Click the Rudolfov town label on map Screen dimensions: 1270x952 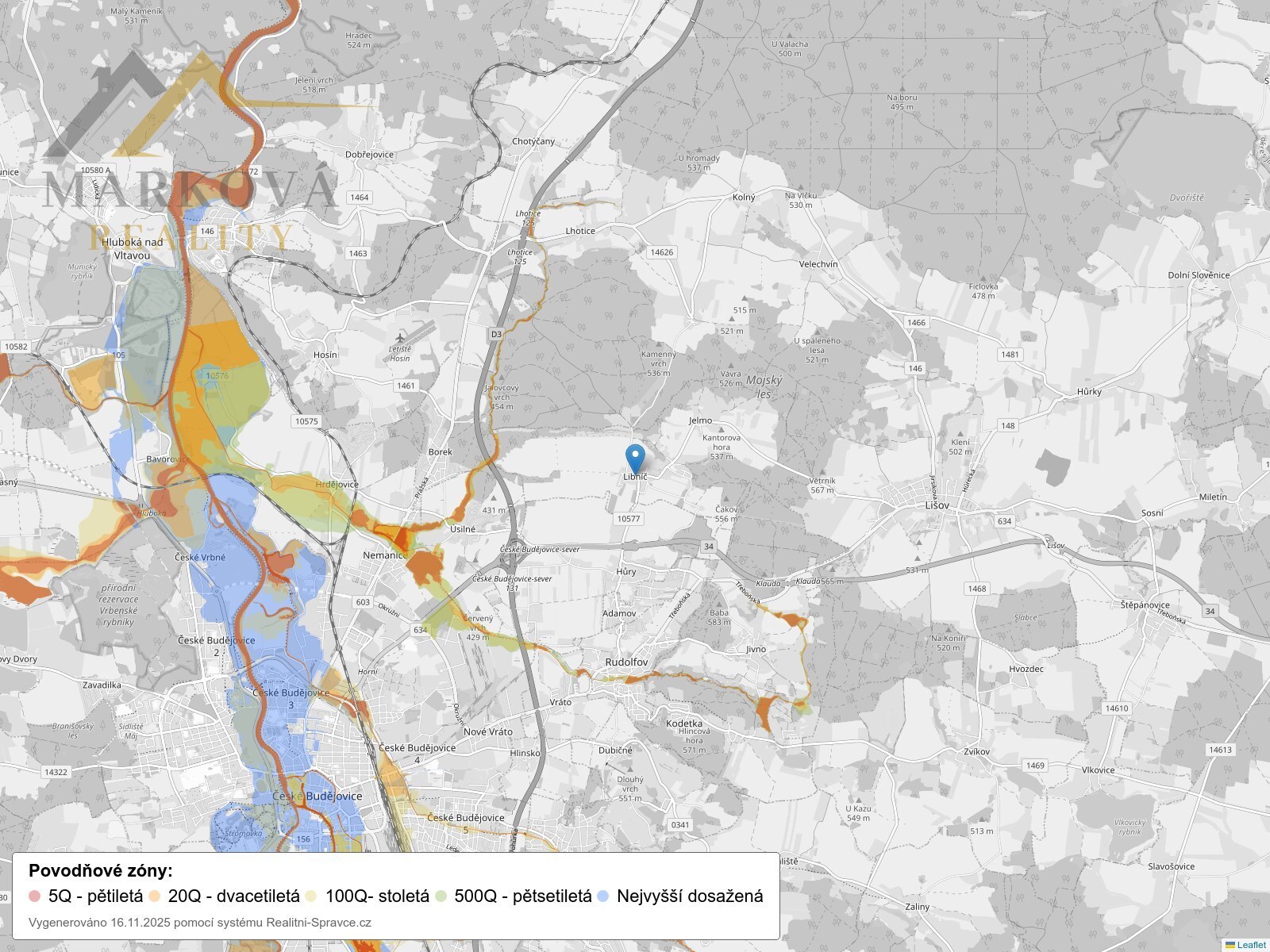[626, 662]
